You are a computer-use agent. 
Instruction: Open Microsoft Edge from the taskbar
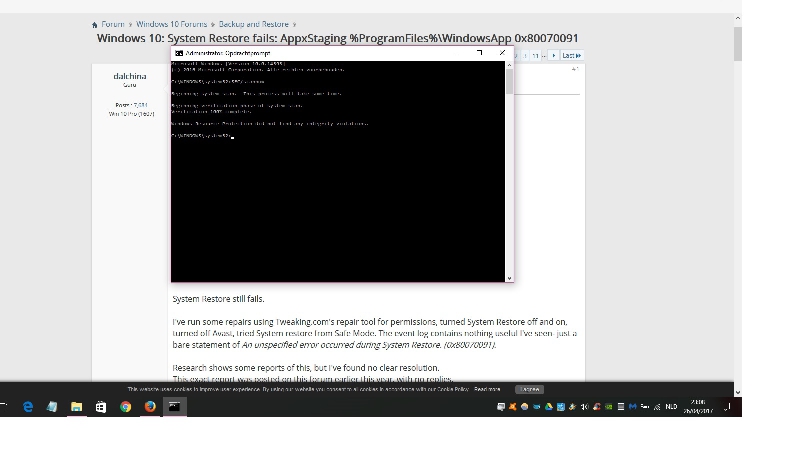click(28, 407)
